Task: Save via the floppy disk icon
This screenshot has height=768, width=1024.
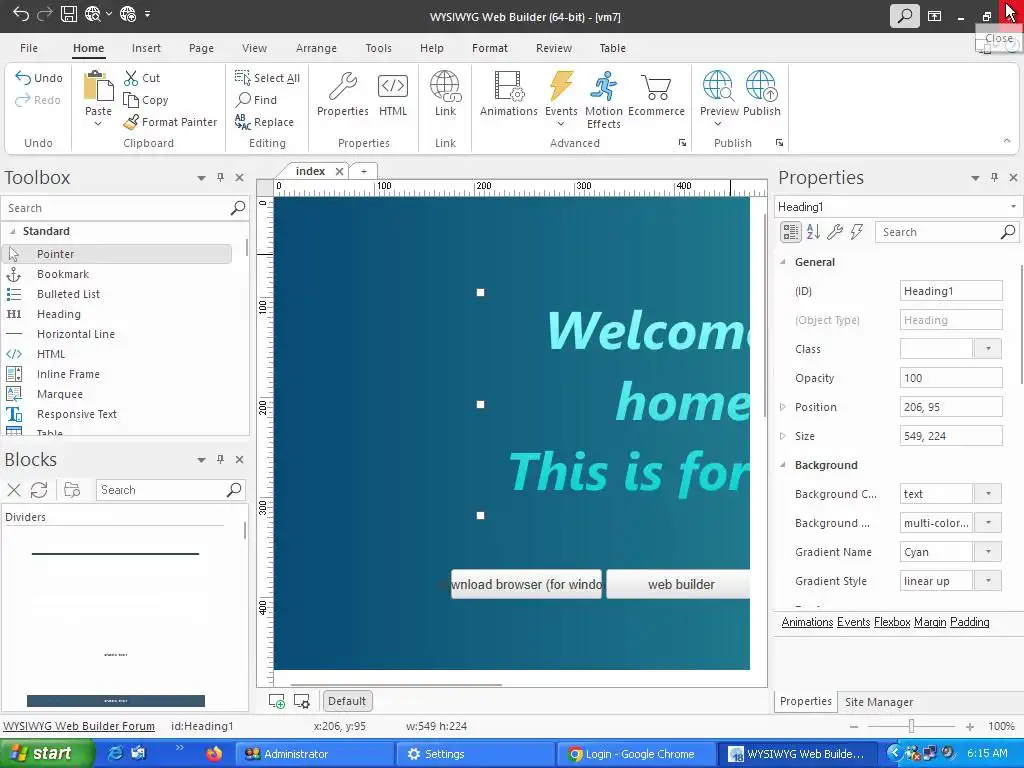Action: 69,14
